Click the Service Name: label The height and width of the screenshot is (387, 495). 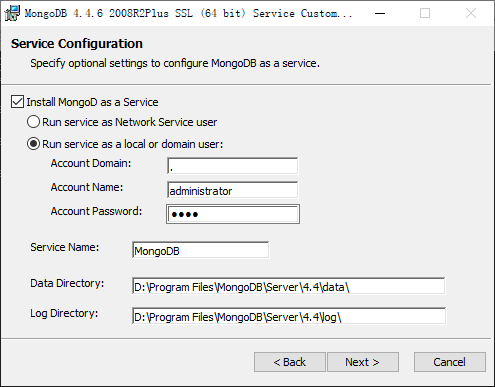tap(65, 247)
